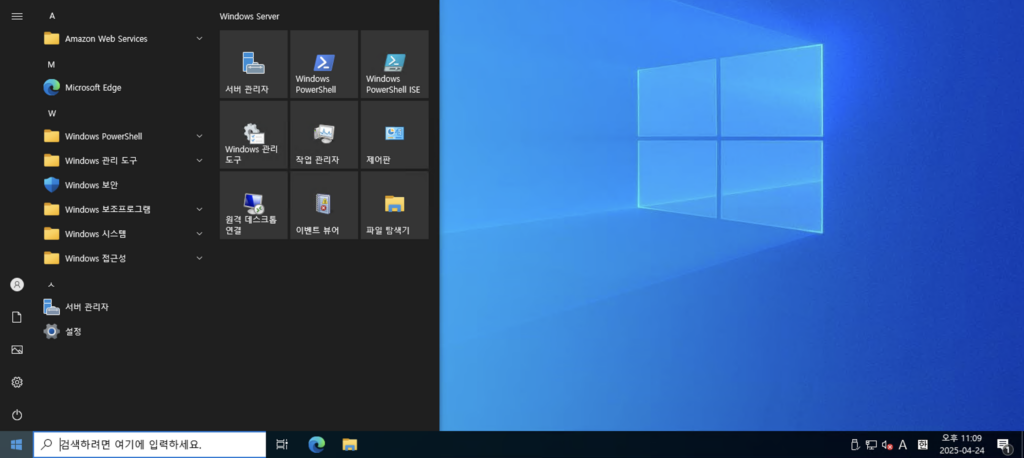
Task: Click the Windows Server group title
Action: [249, 16]
